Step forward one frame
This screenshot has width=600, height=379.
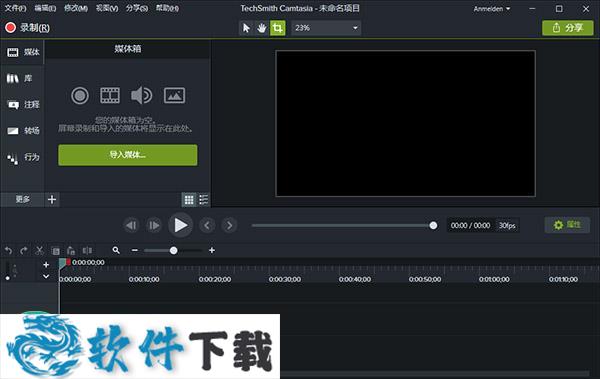[x=154, y=225]
